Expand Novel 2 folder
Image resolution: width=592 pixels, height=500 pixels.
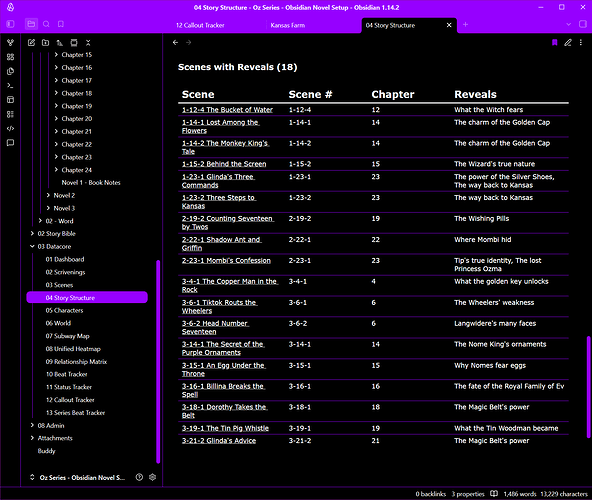click(x=48, y=195)
